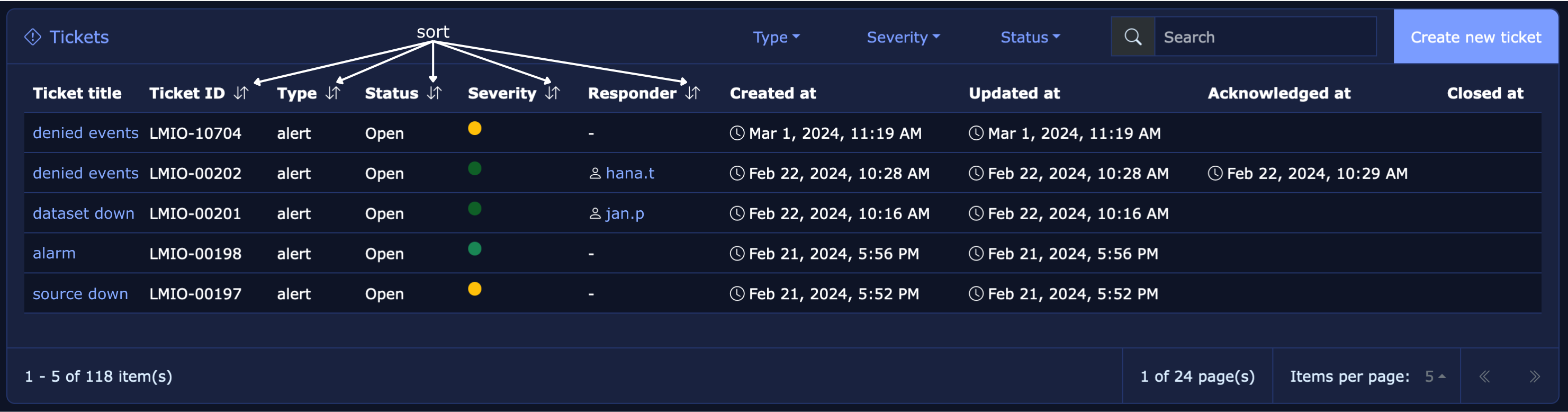This screenshot has height=412, width=1568.
Task: Open the Status filter dropdown
Action: 1030,37
